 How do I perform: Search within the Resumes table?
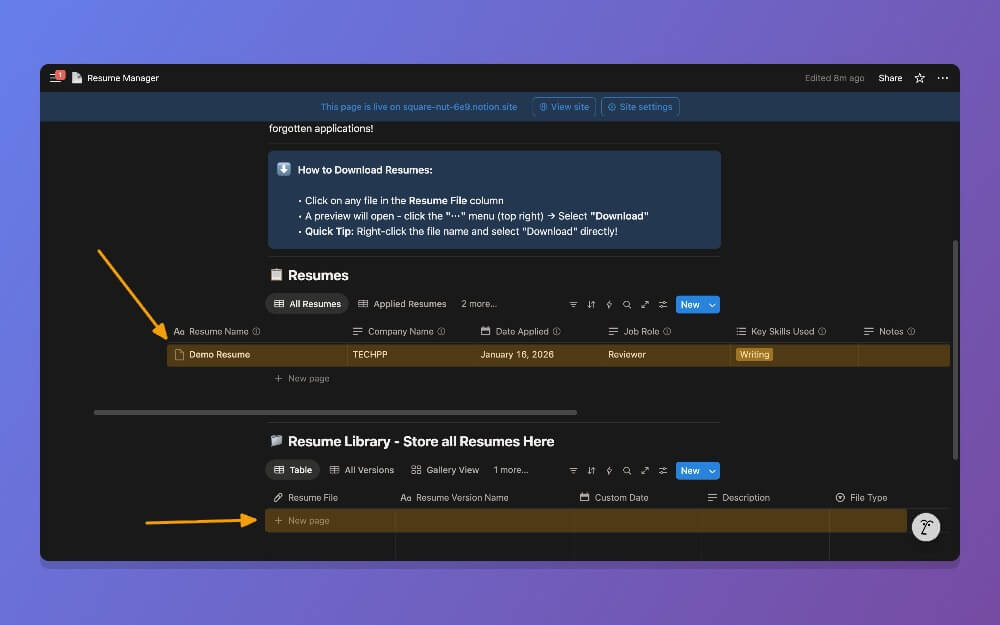tap(627, 304)
